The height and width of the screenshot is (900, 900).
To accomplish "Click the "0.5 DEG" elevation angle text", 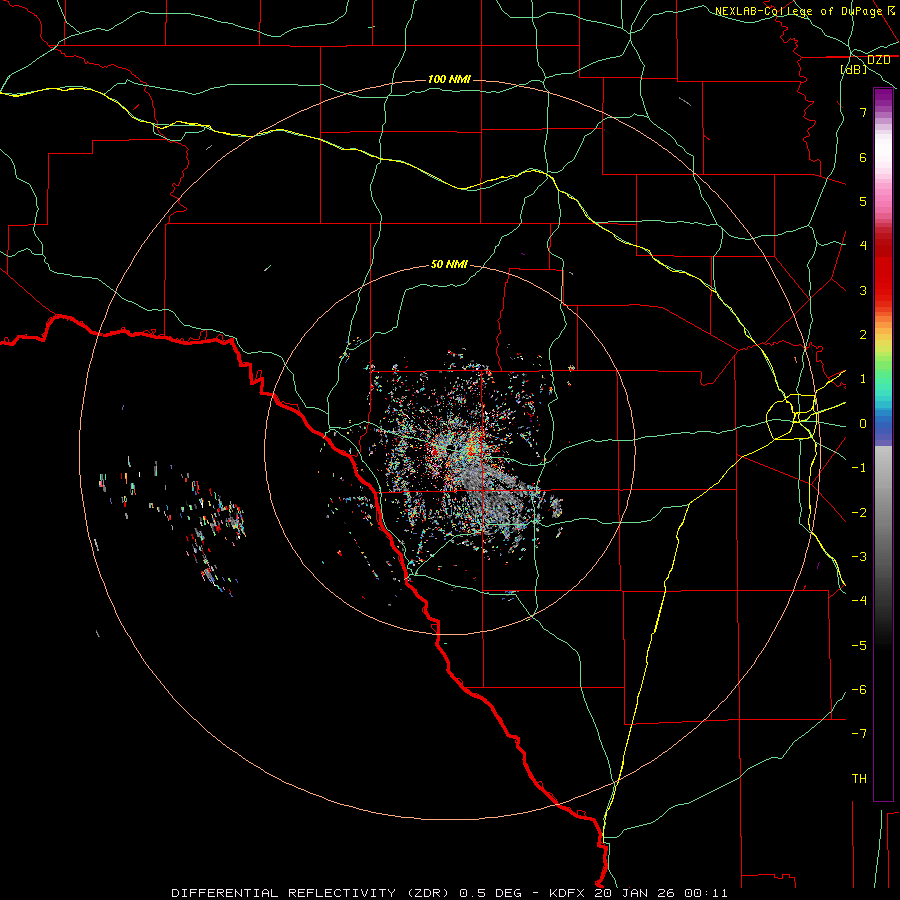I will tap(490, 893).
